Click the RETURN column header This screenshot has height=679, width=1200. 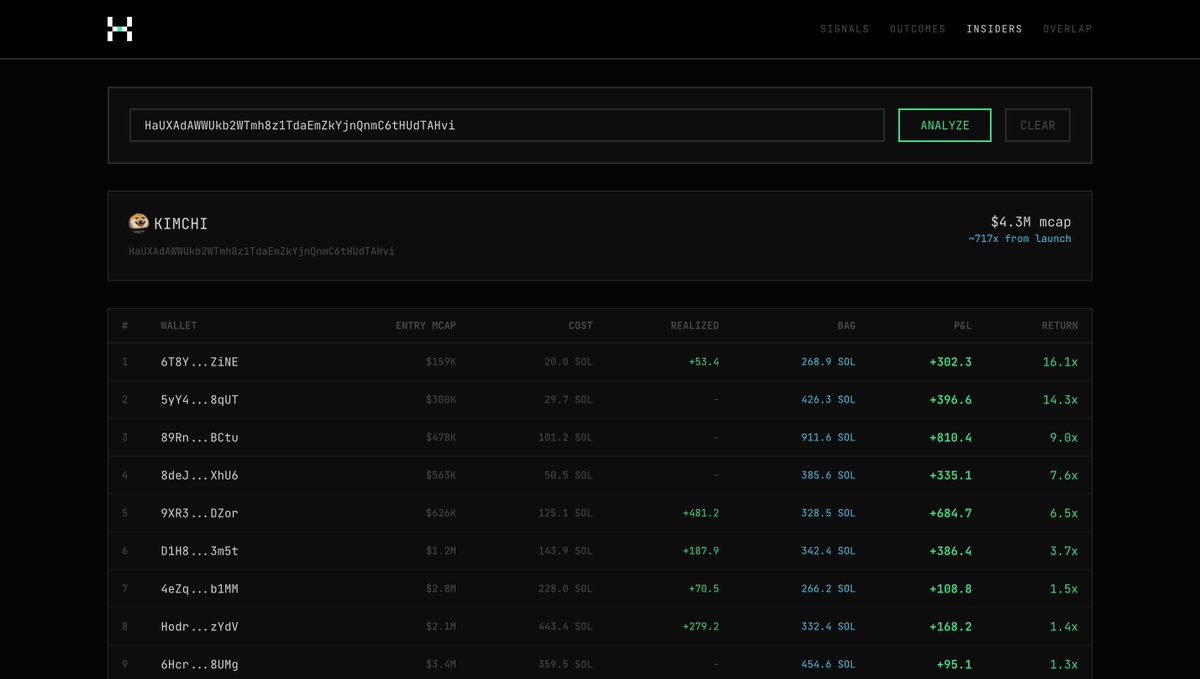pos(1059,326)
